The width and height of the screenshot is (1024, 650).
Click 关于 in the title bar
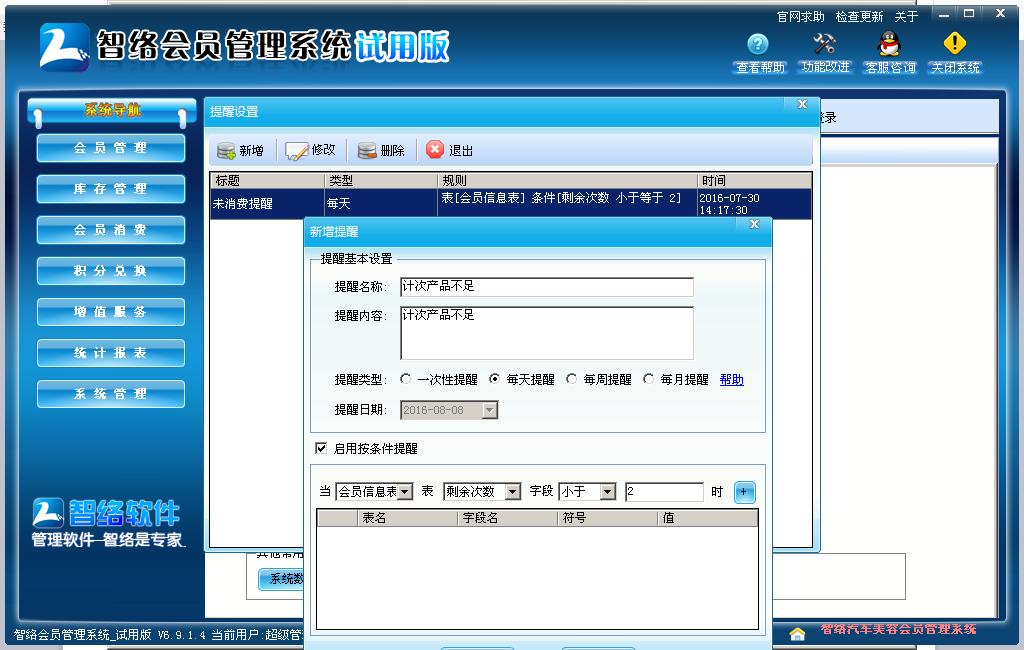905,14
